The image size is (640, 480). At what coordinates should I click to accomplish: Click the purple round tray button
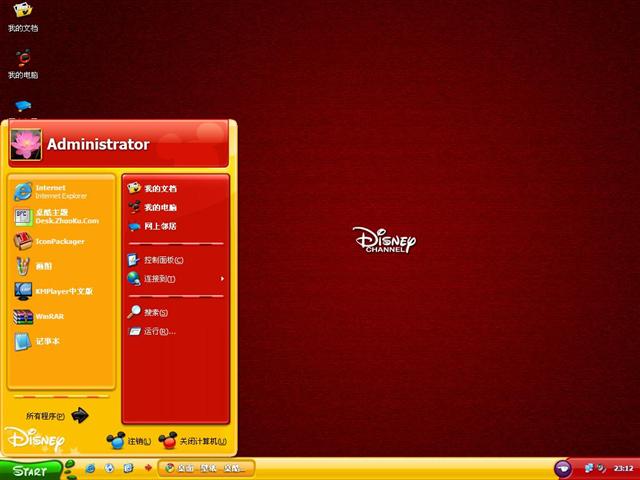coord(562,469)
